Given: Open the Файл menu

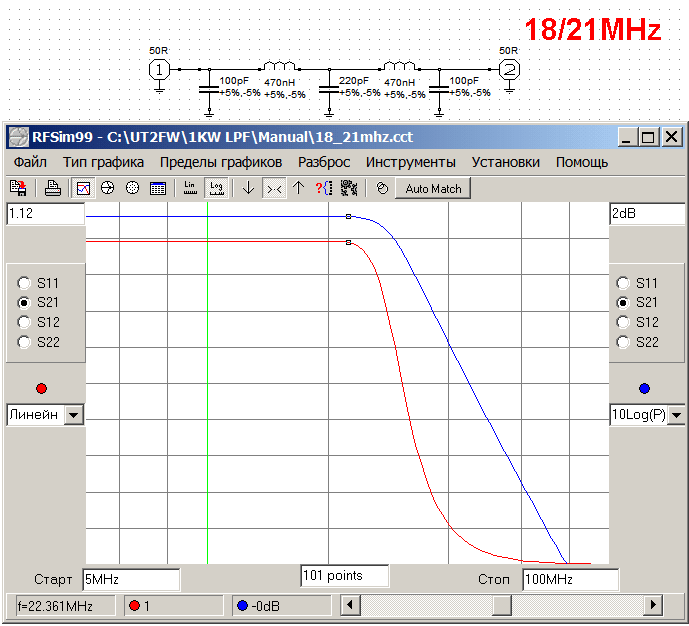Looking at the screenshot, I should point(30,162).
